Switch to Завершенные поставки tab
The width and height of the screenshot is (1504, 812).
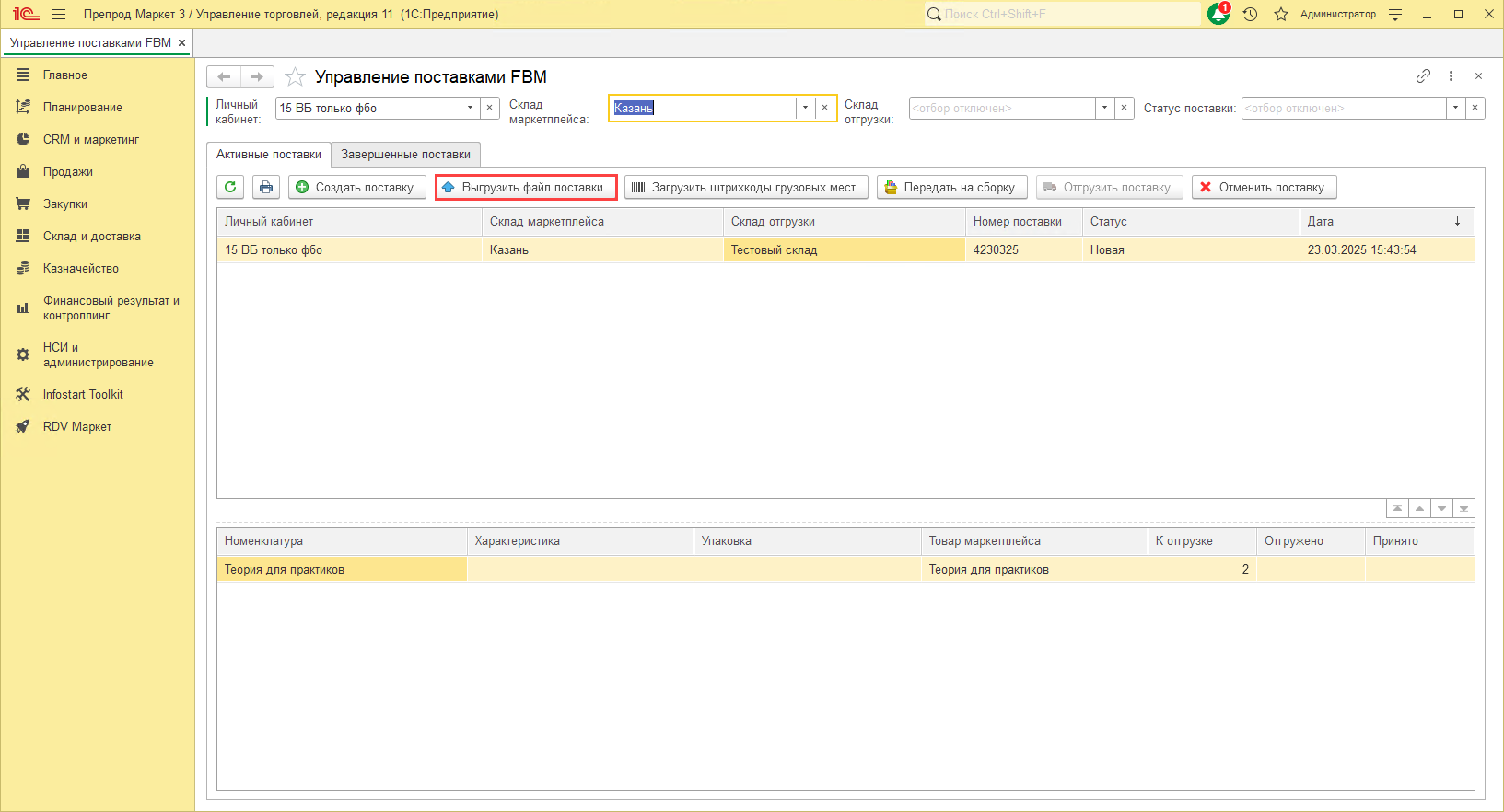[405, 154]
